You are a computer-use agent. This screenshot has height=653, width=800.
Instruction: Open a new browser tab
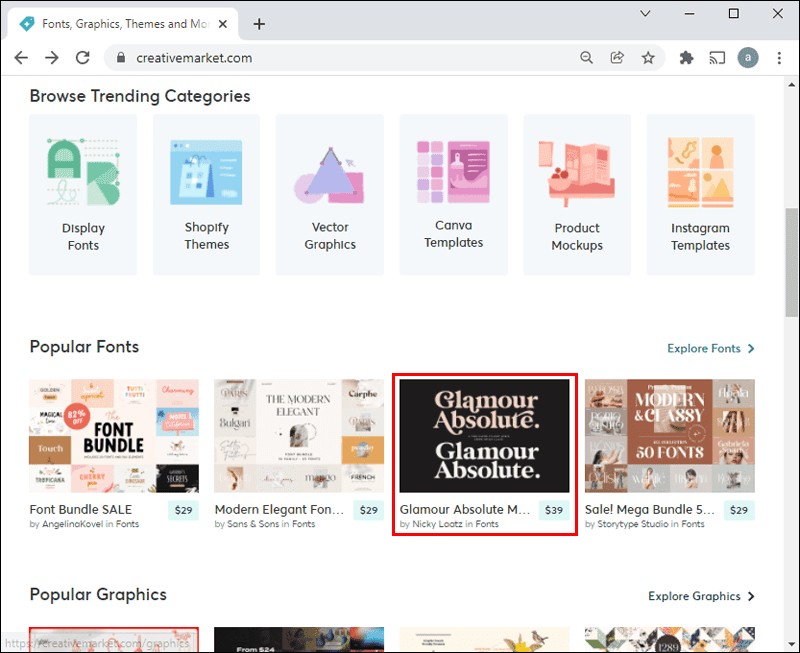[x=259, y=23]
